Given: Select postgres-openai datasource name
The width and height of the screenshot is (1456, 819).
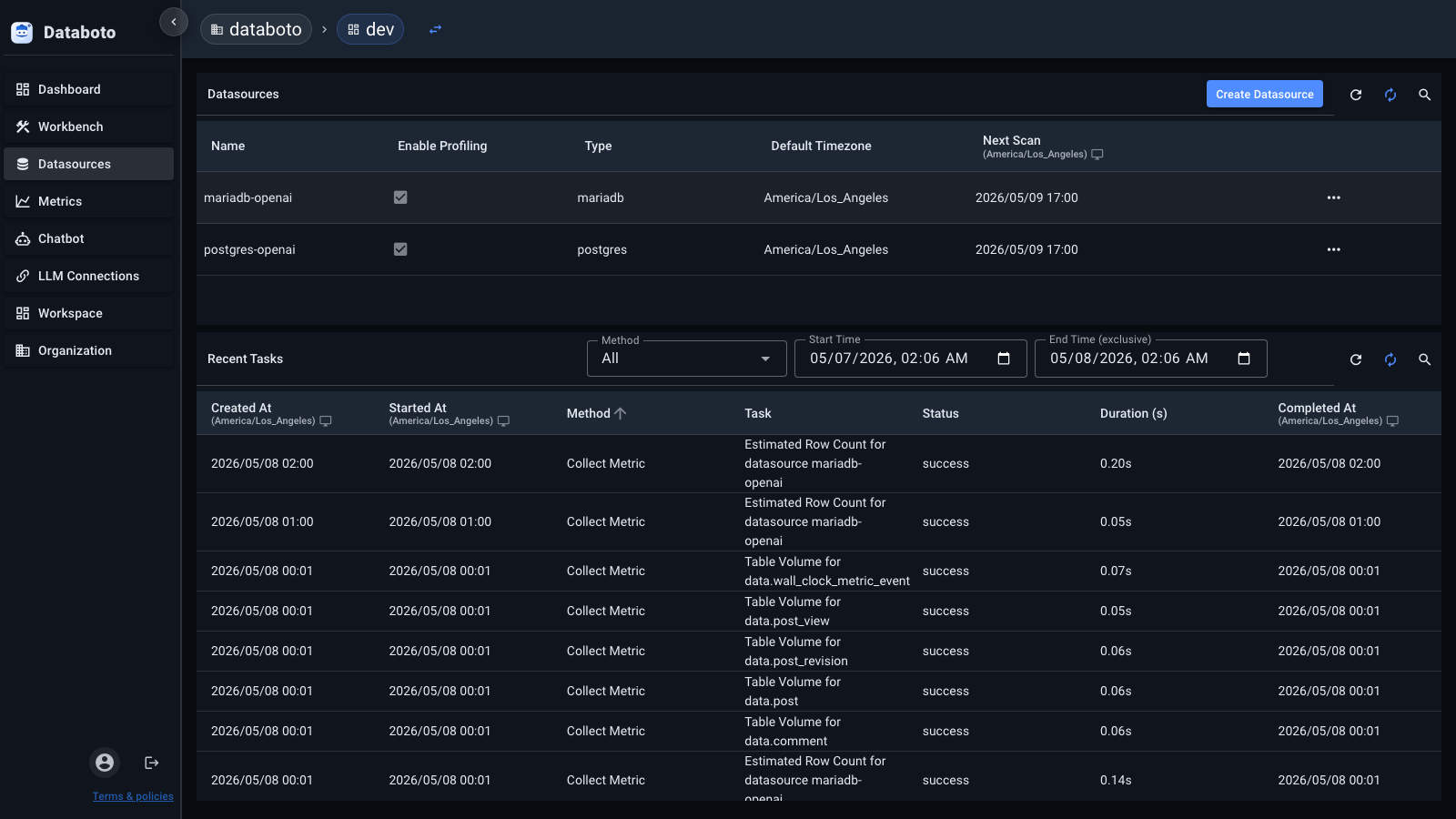Looking at the screenshot, I should (249, 249).
